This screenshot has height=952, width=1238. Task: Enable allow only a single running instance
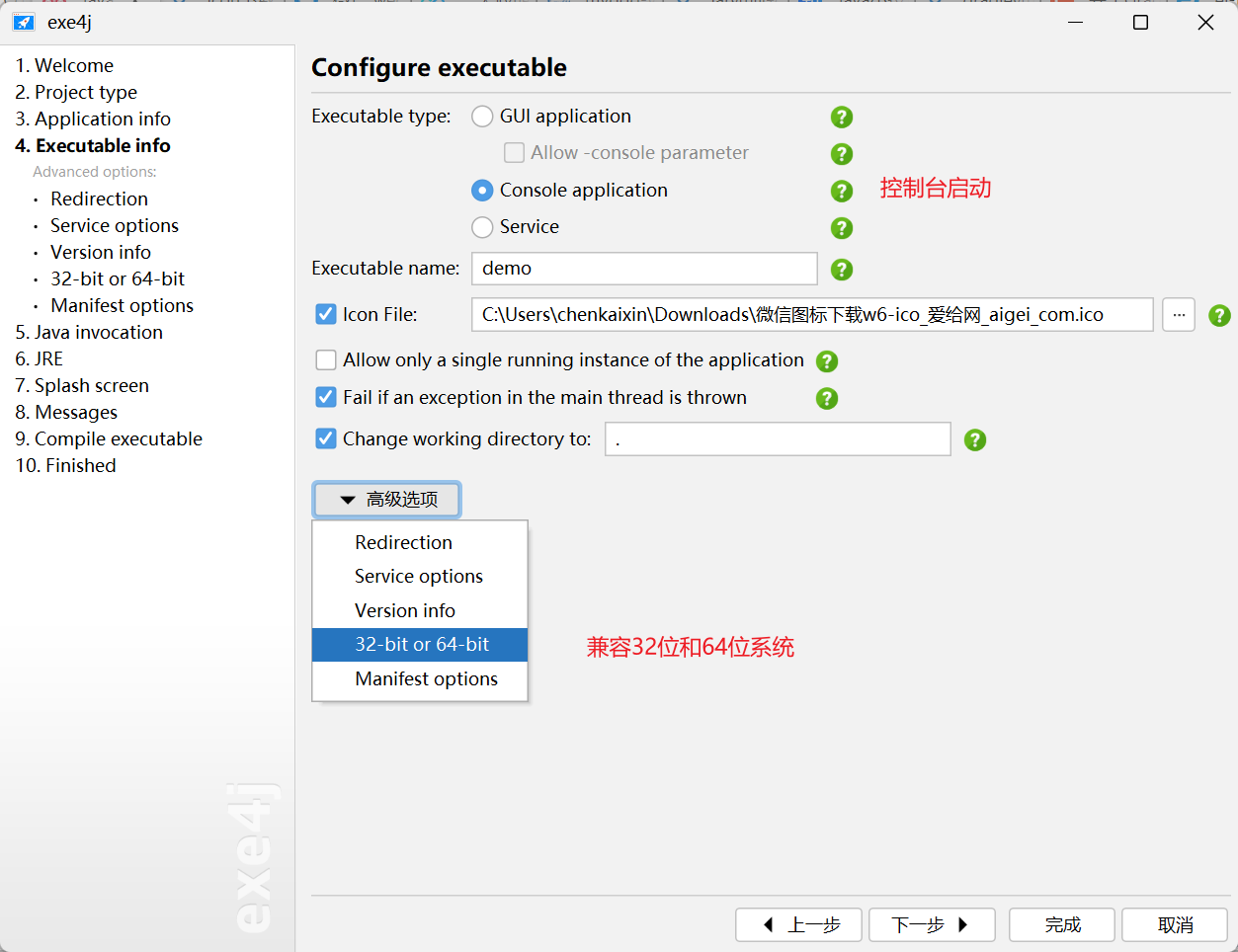pos(326,360)
